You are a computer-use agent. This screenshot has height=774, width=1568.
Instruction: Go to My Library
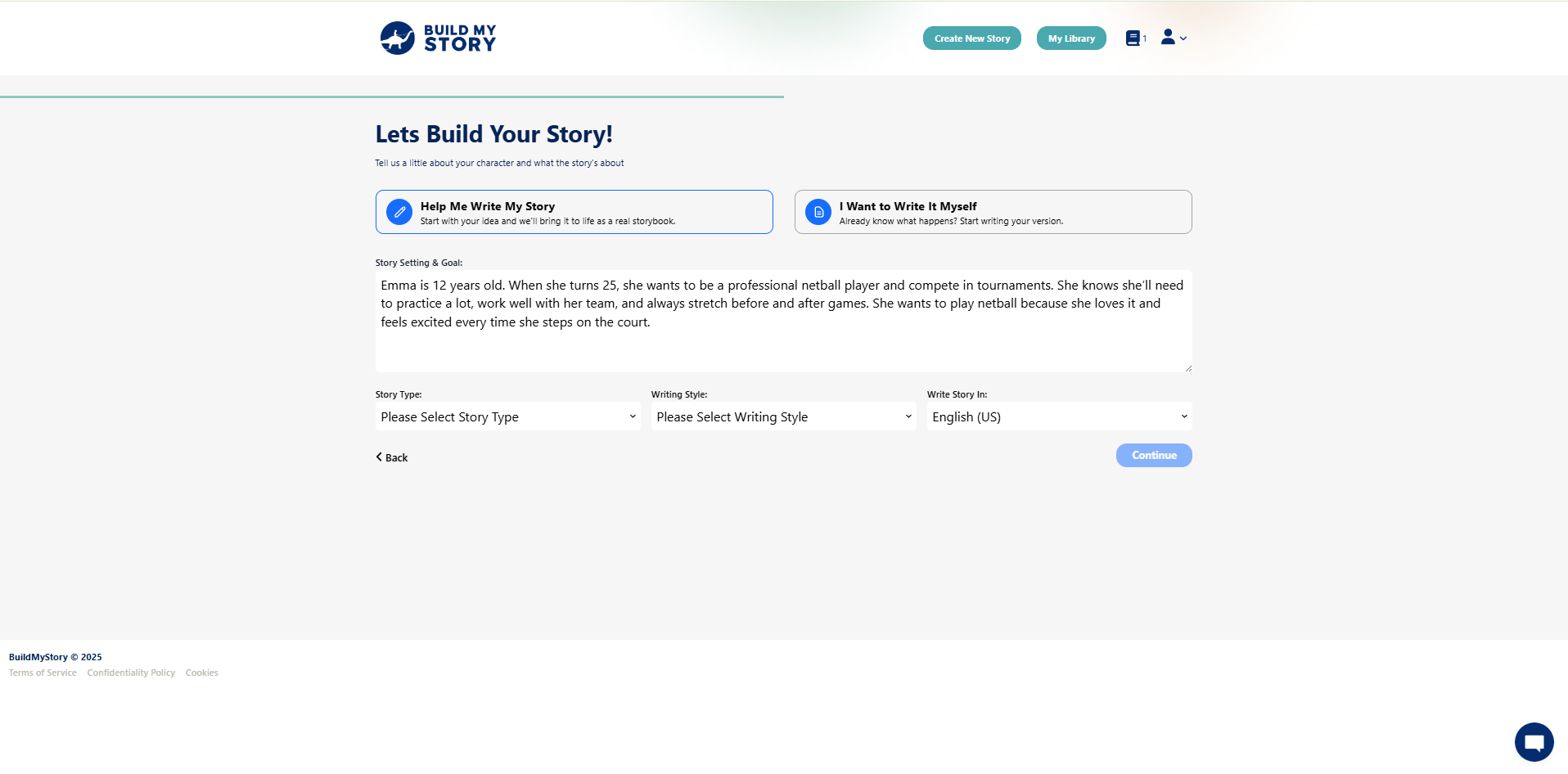coord(1070,38)
